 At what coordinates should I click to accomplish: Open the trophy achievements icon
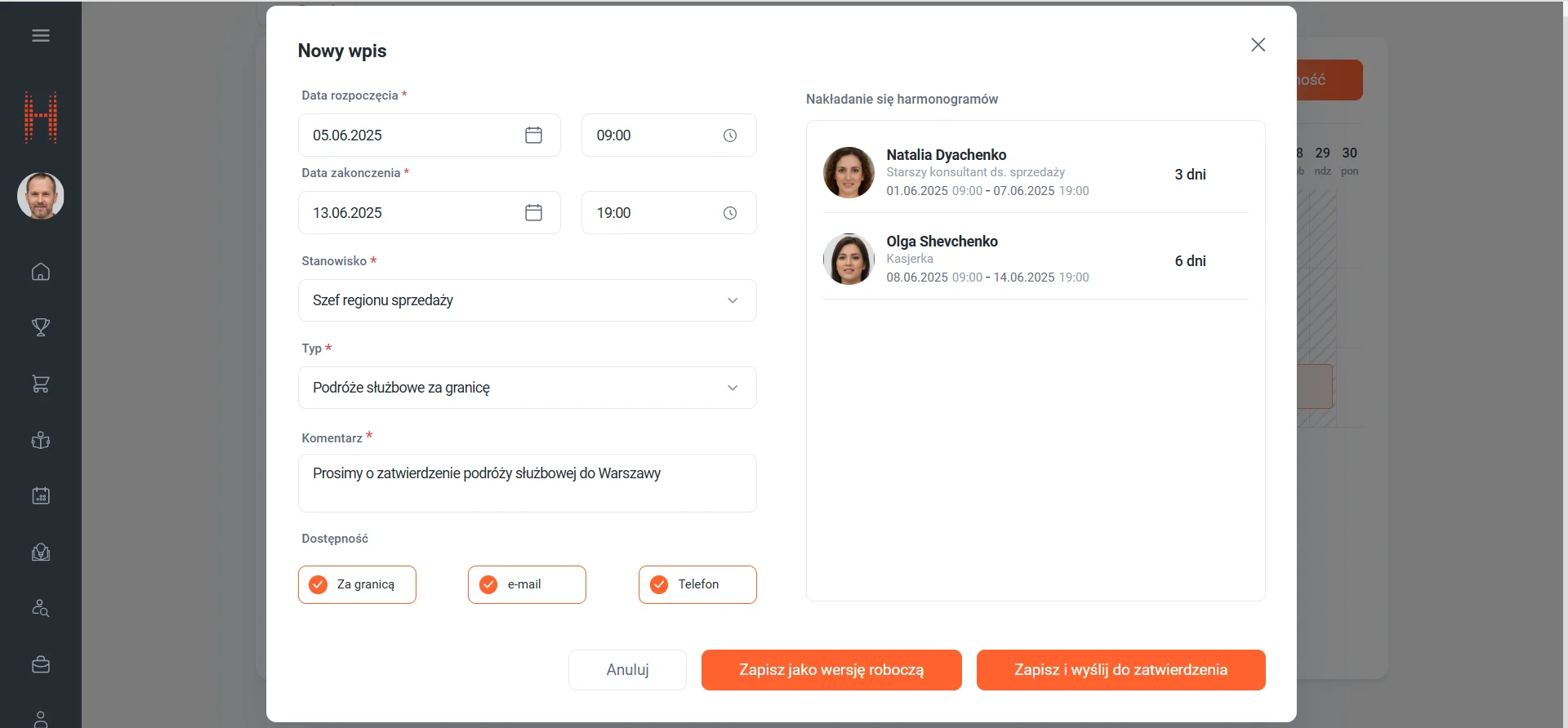pyautogui.click(x=41, y=327)
